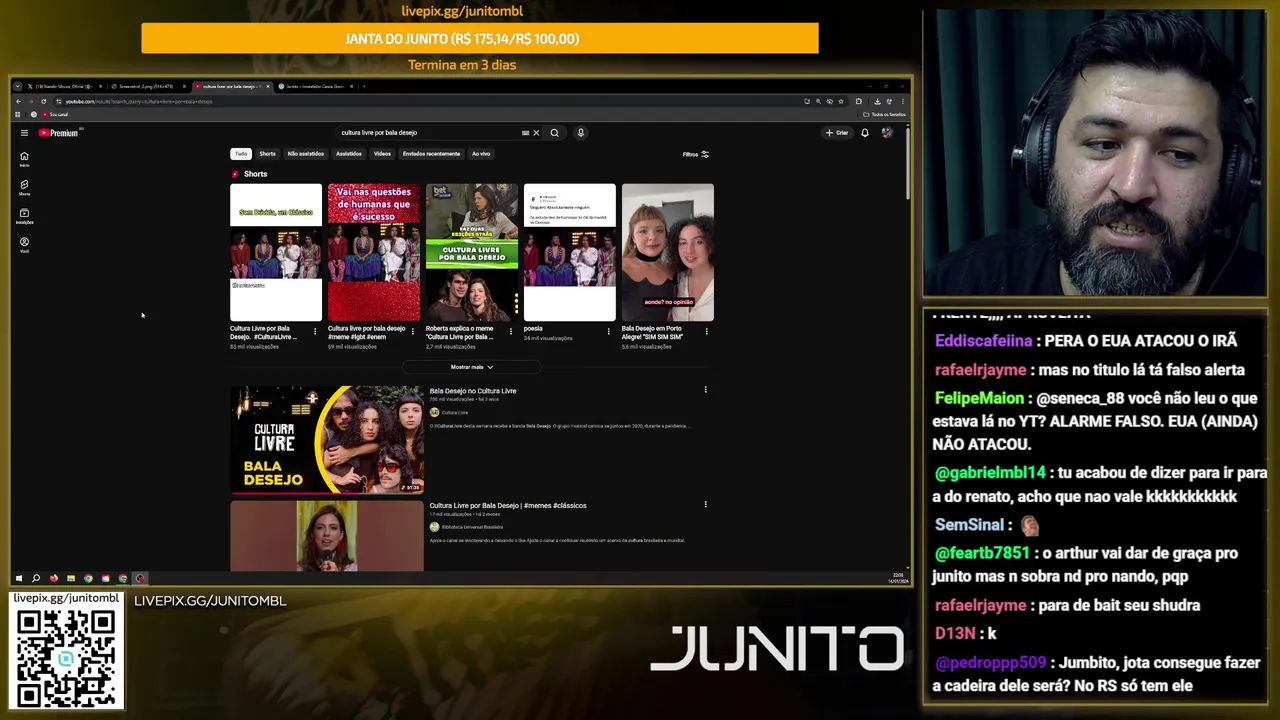
Task: Open the Windows Start button
Action: click(x=18, y=578)
